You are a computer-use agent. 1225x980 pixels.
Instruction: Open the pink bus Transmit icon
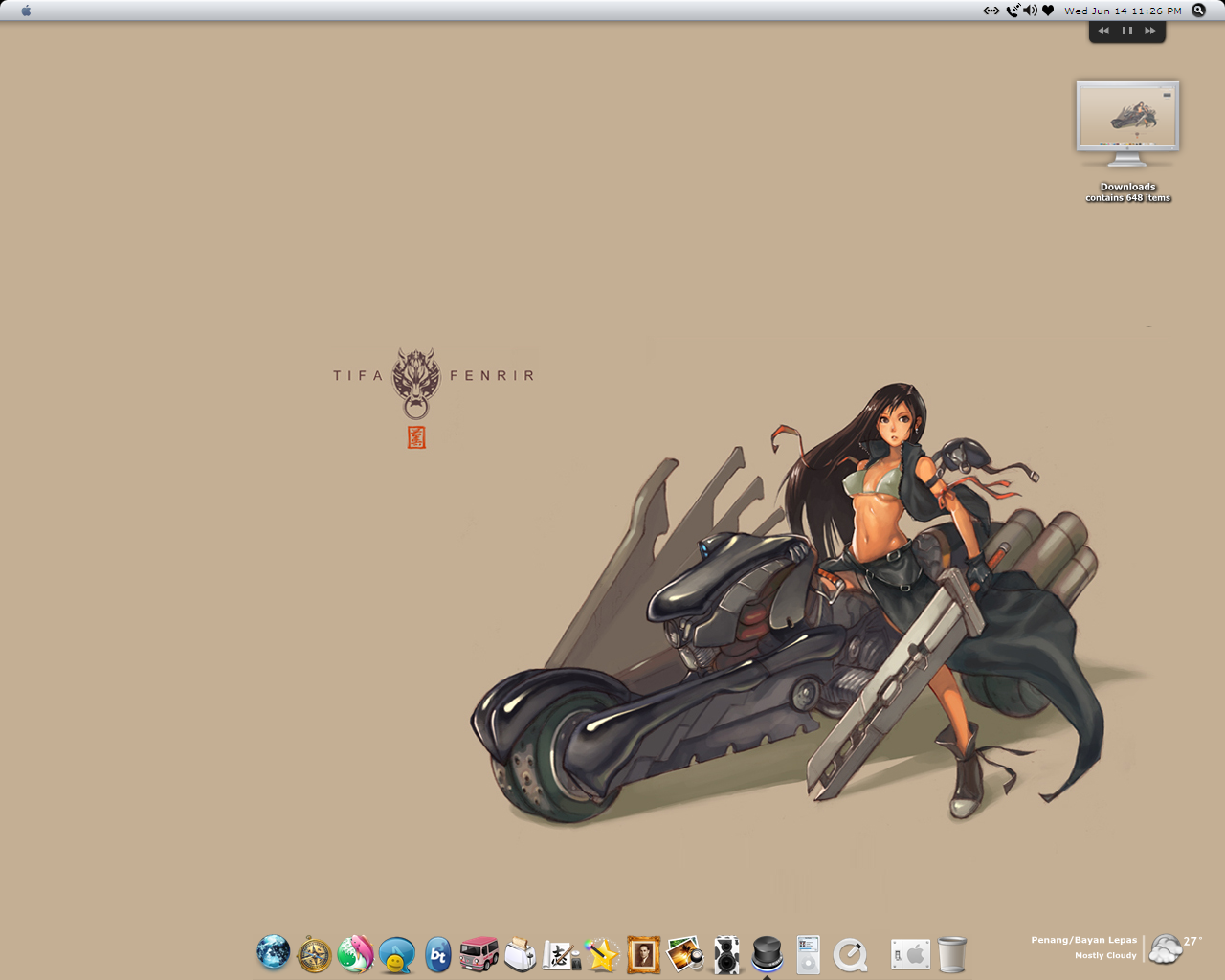pos(479,954)
